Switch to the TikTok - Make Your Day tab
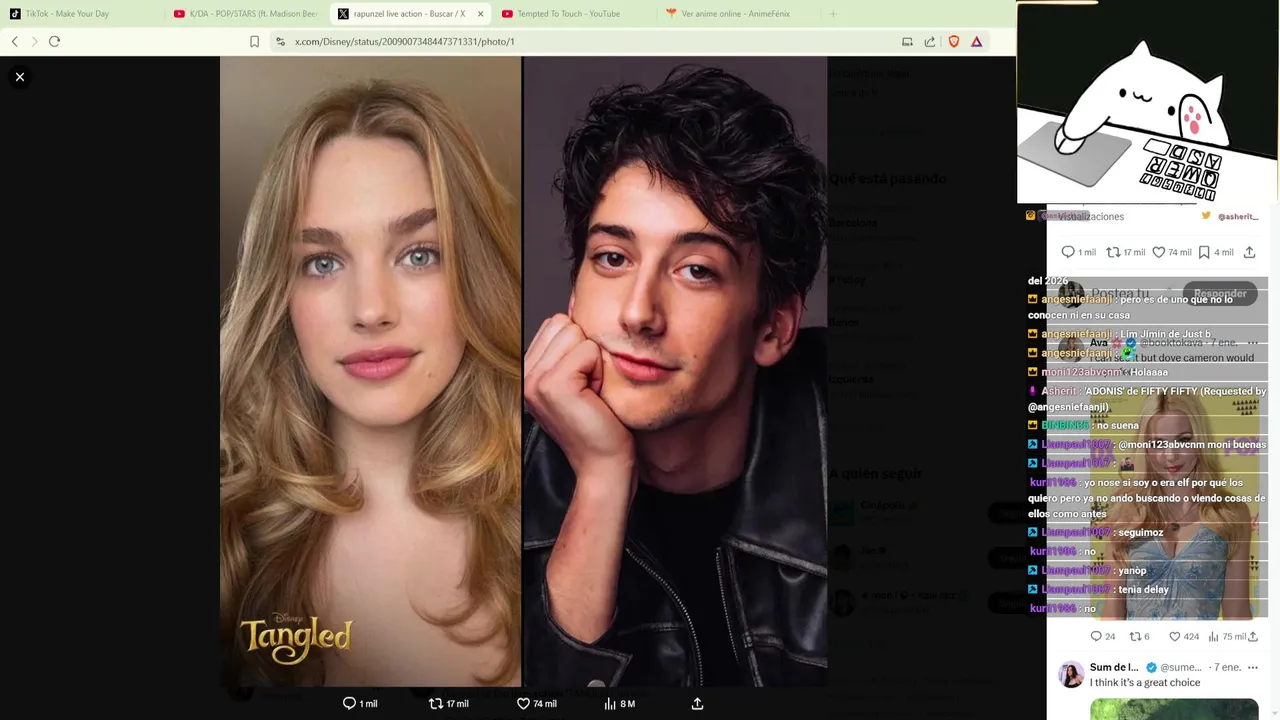Viewport: 1280px width, 720px height. [x=80, y=14]
